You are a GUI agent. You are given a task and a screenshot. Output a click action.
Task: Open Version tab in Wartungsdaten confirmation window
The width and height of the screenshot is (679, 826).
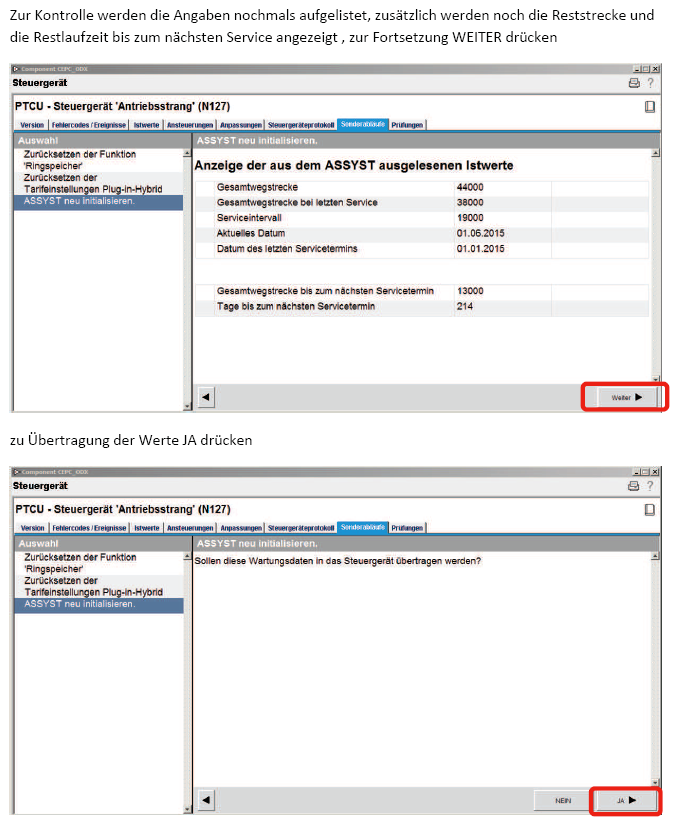pyautogui.click(x=32, y=528)
